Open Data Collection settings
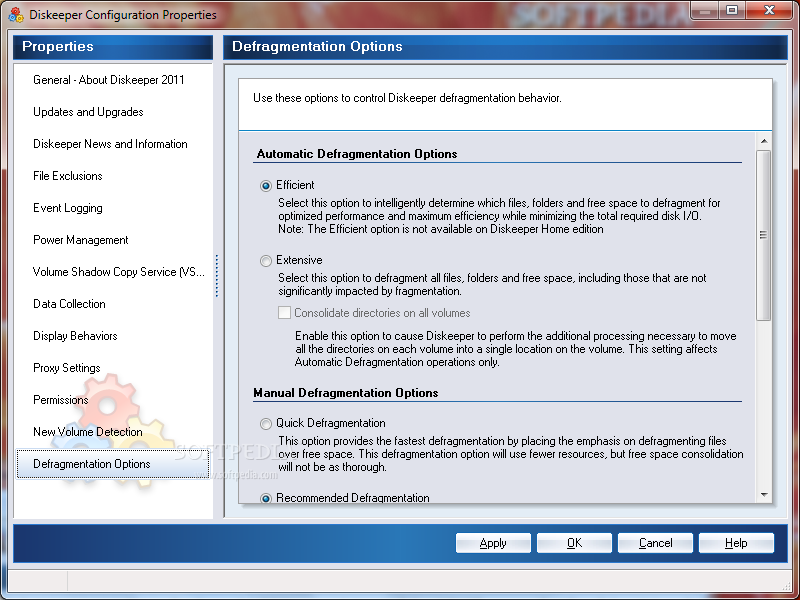Viewport: 800px width, 600px height. tap(69, 304)
